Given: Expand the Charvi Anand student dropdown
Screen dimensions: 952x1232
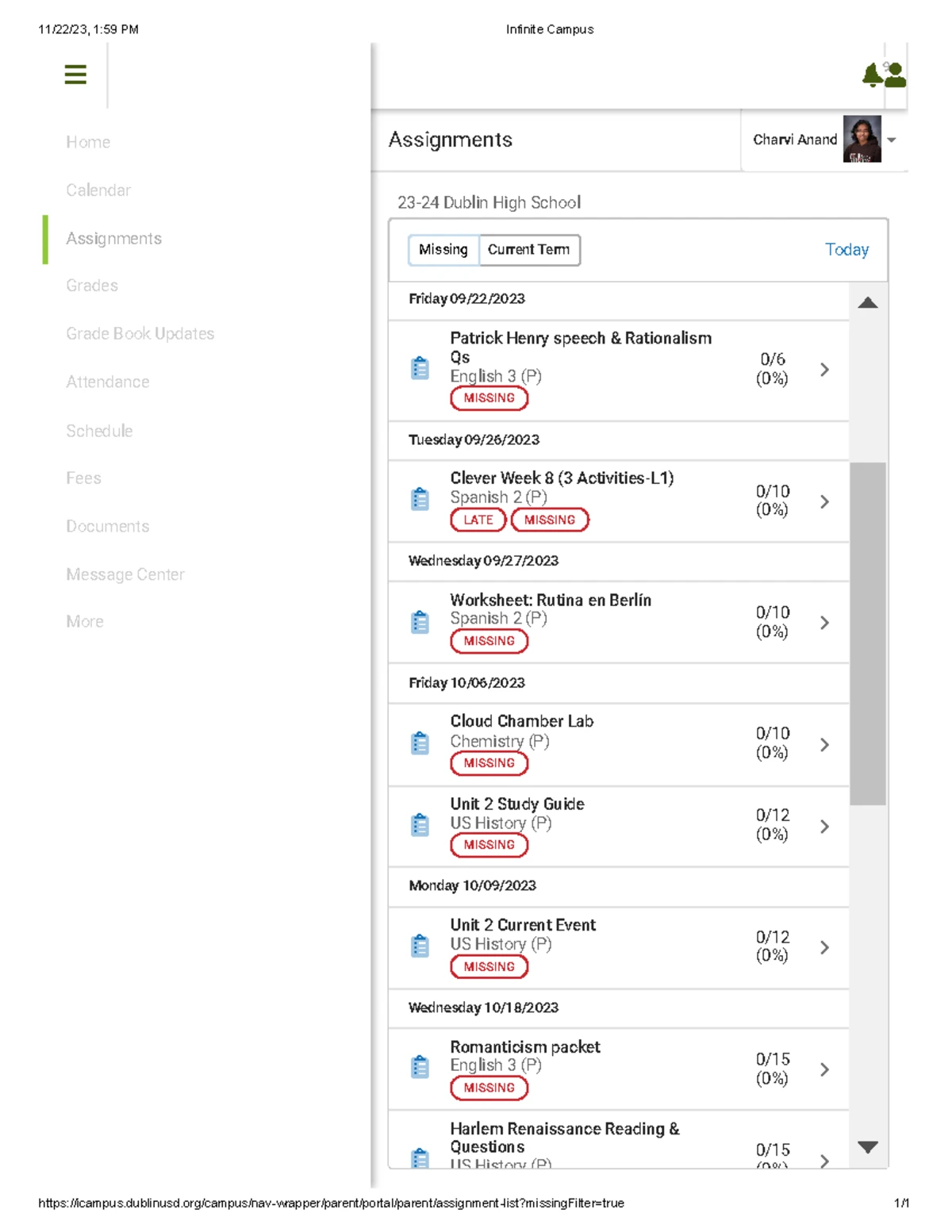Looking at the screenshot, I should coord(892,140).
